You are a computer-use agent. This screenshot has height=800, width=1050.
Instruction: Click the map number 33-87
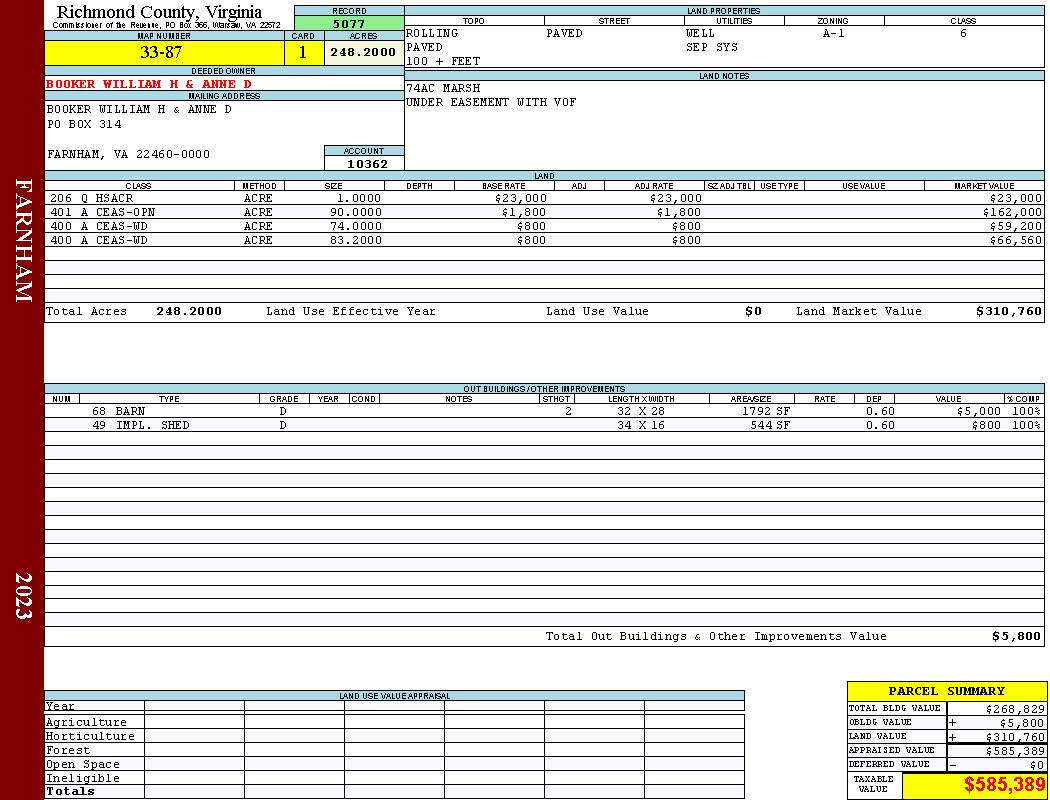(x=161, y=52)
